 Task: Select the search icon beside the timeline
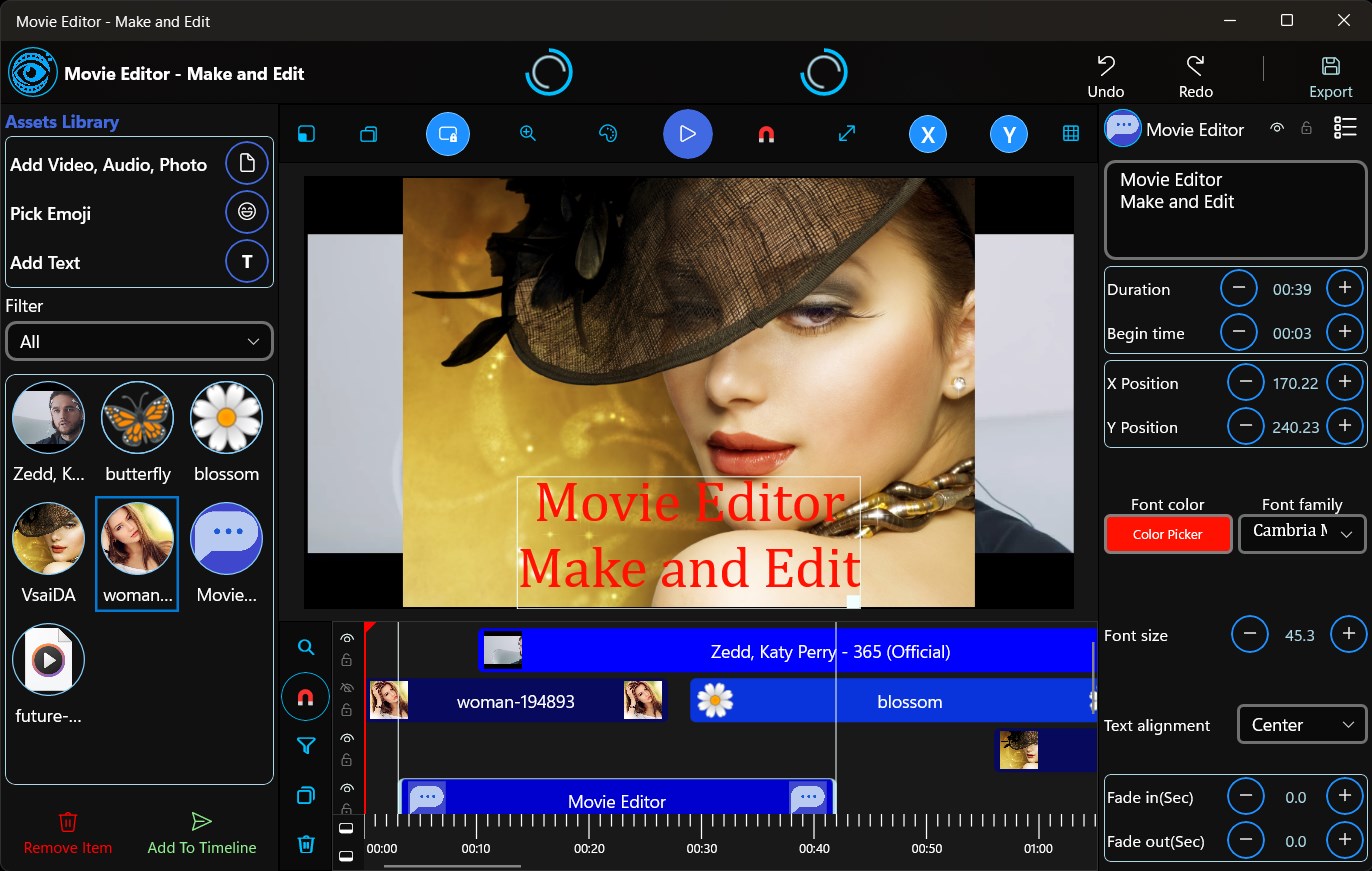(x=305, y=647)
